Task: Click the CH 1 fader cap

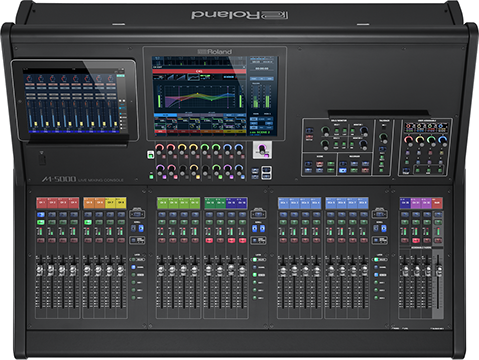Action: coord(40,269)
